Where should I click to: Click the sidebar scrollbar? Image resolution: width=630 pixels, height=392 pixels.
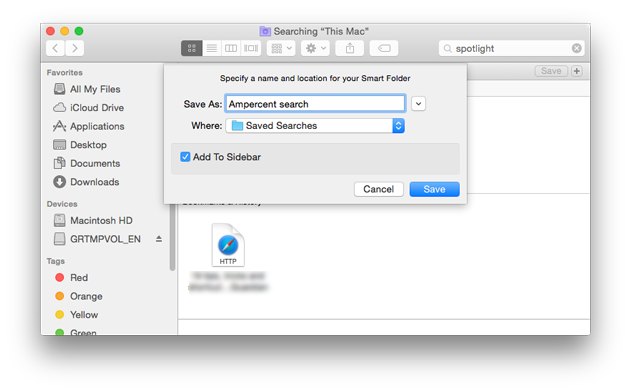[x=172, y=237]
